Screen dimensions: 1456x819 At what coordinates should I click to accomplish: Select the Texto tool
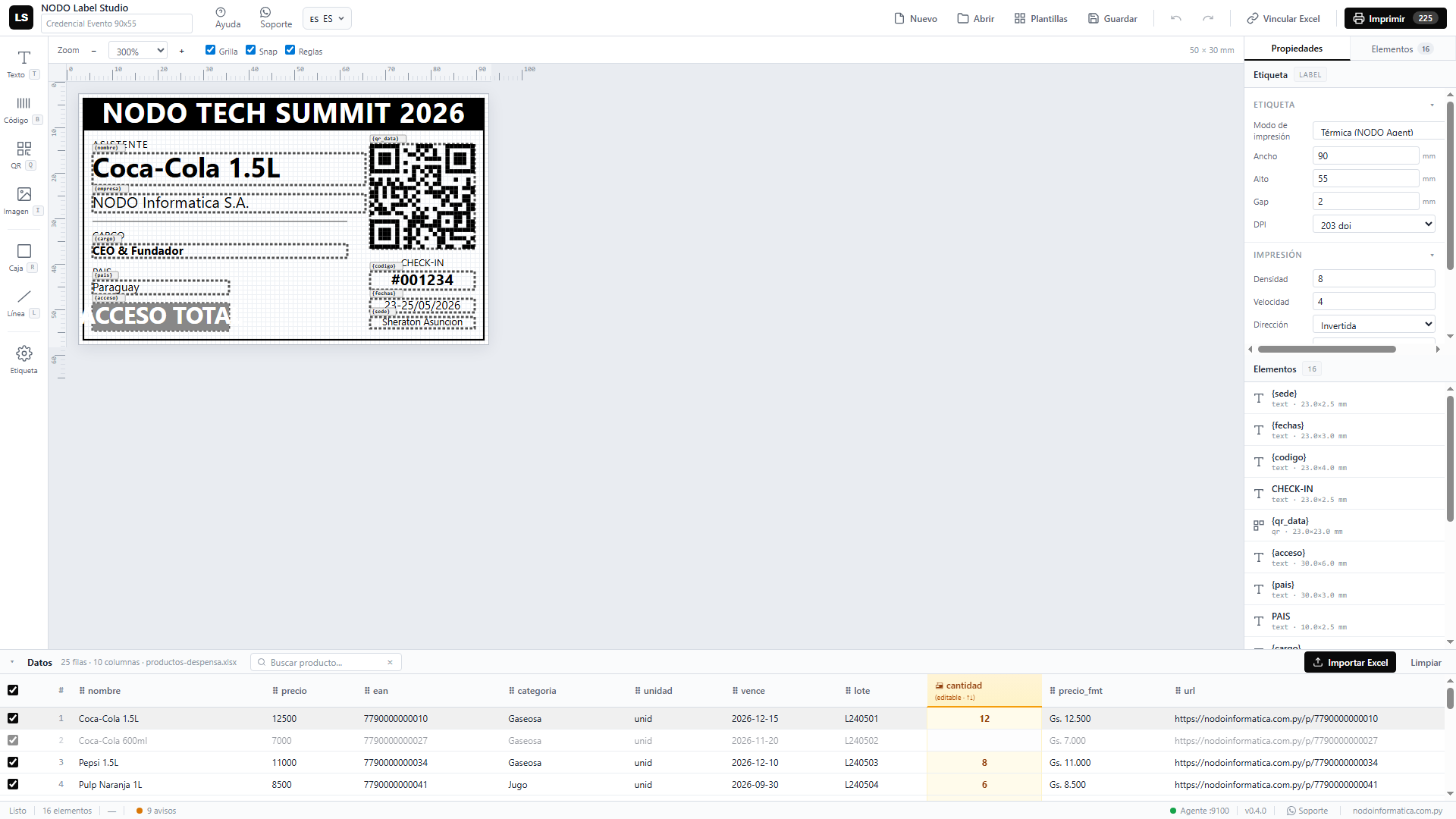[x=24, y=64]
